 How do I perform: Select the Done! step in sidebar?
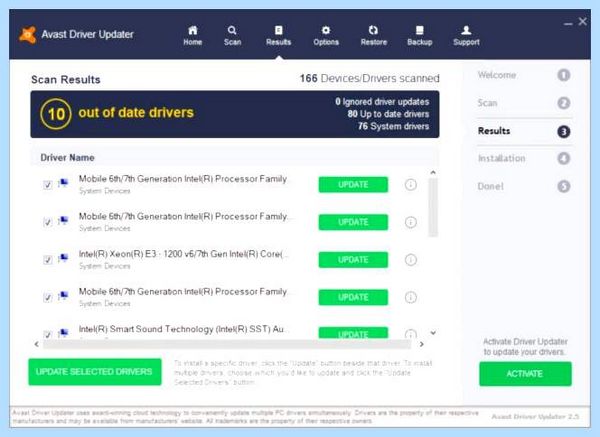tap(524, 186)
